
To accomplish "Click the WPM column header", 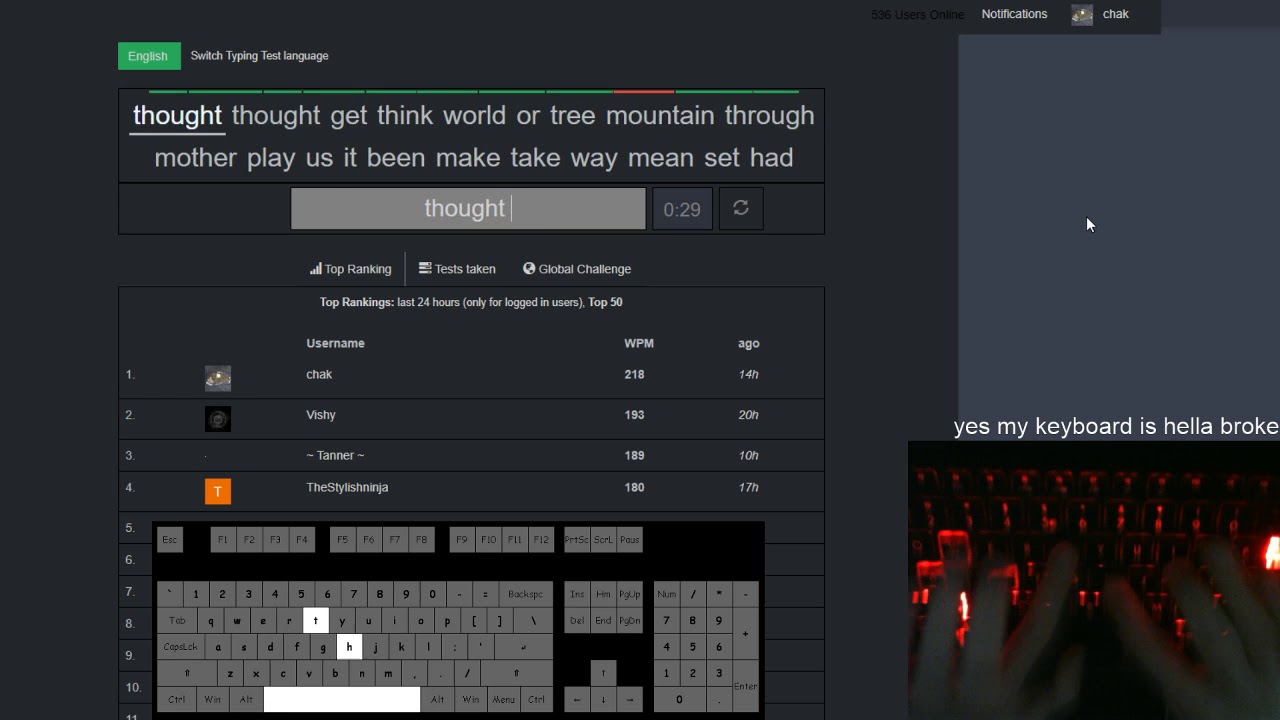I will click(639, 343).
